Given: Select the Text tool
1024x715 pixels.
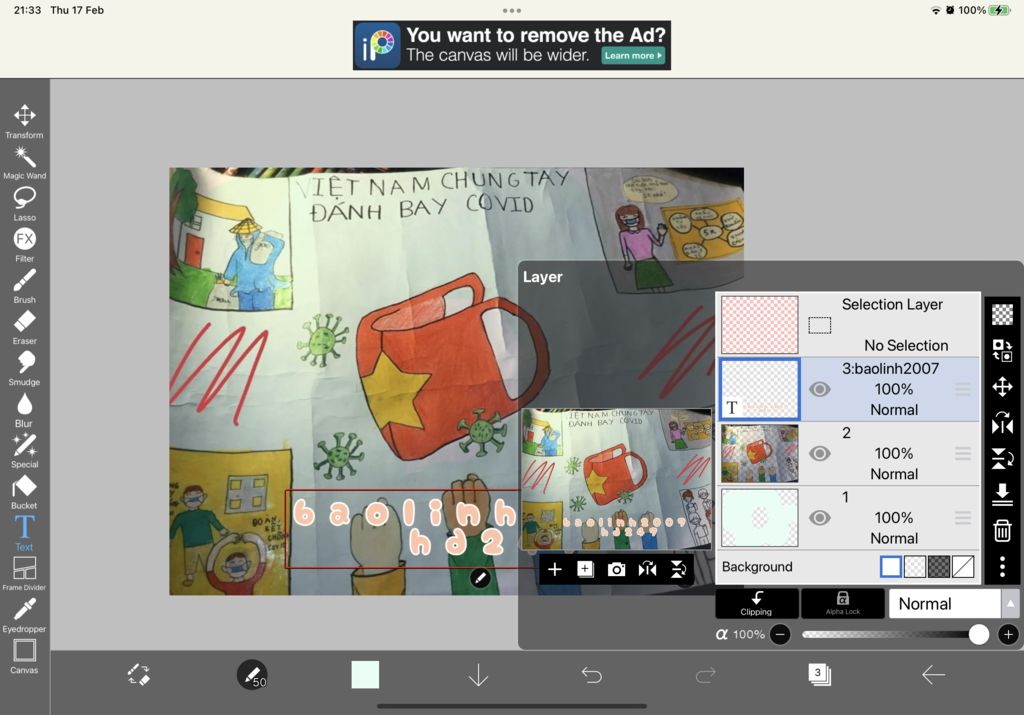Looking at the screenshot, I should [x=24, y=533].
